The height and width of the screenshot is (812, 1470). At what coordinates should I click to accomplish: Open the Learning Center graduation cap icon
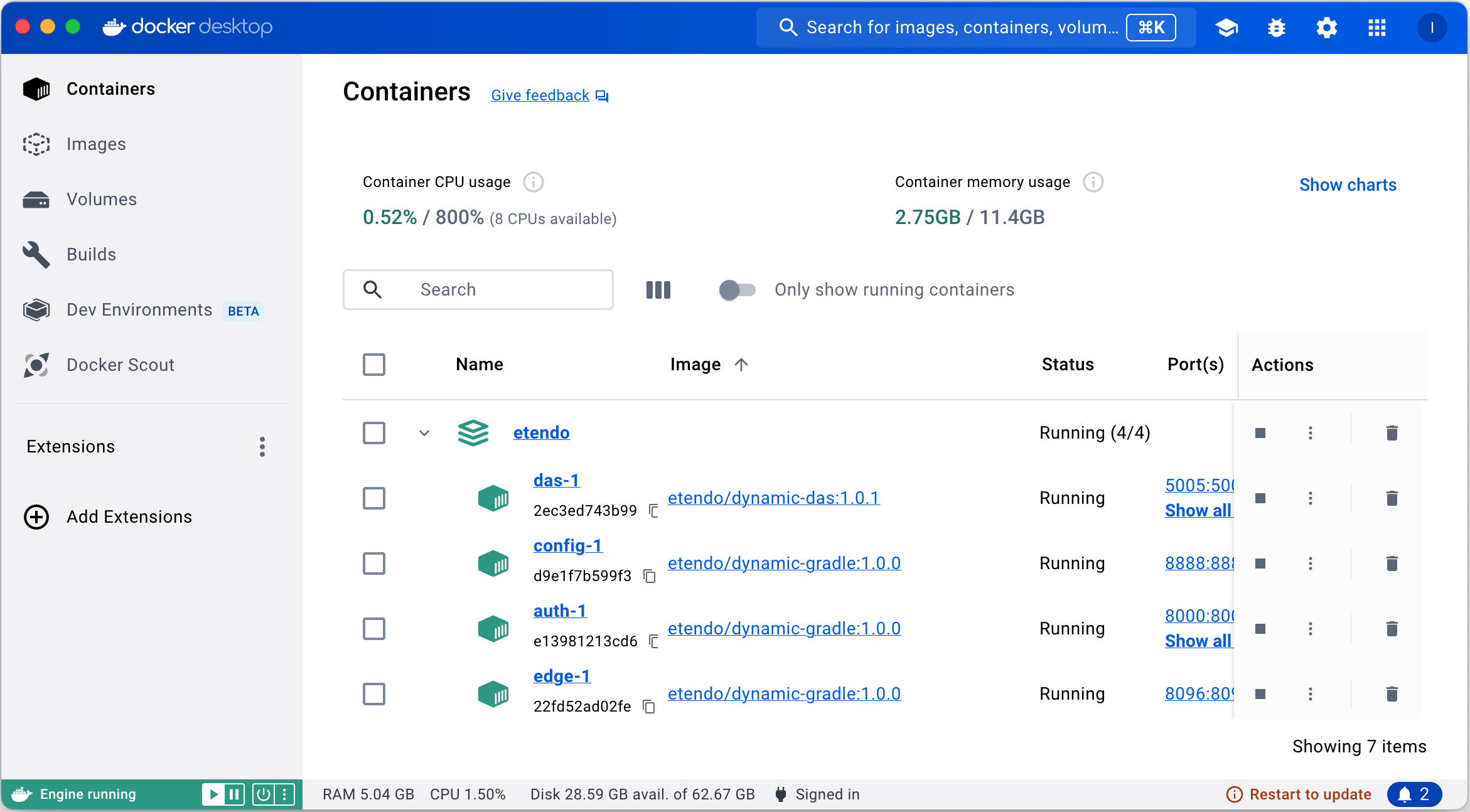(x=1226, y=28)
